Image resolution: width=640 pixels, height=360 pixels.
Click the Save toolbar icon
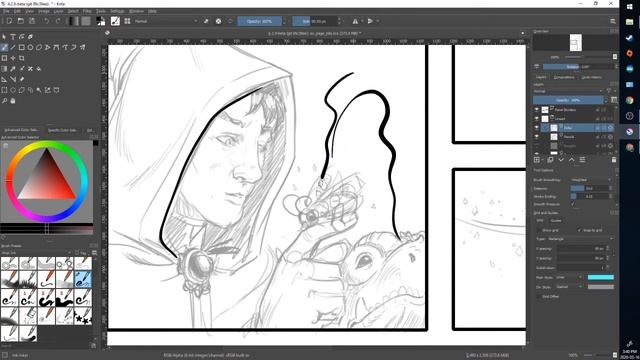point(32,21)
